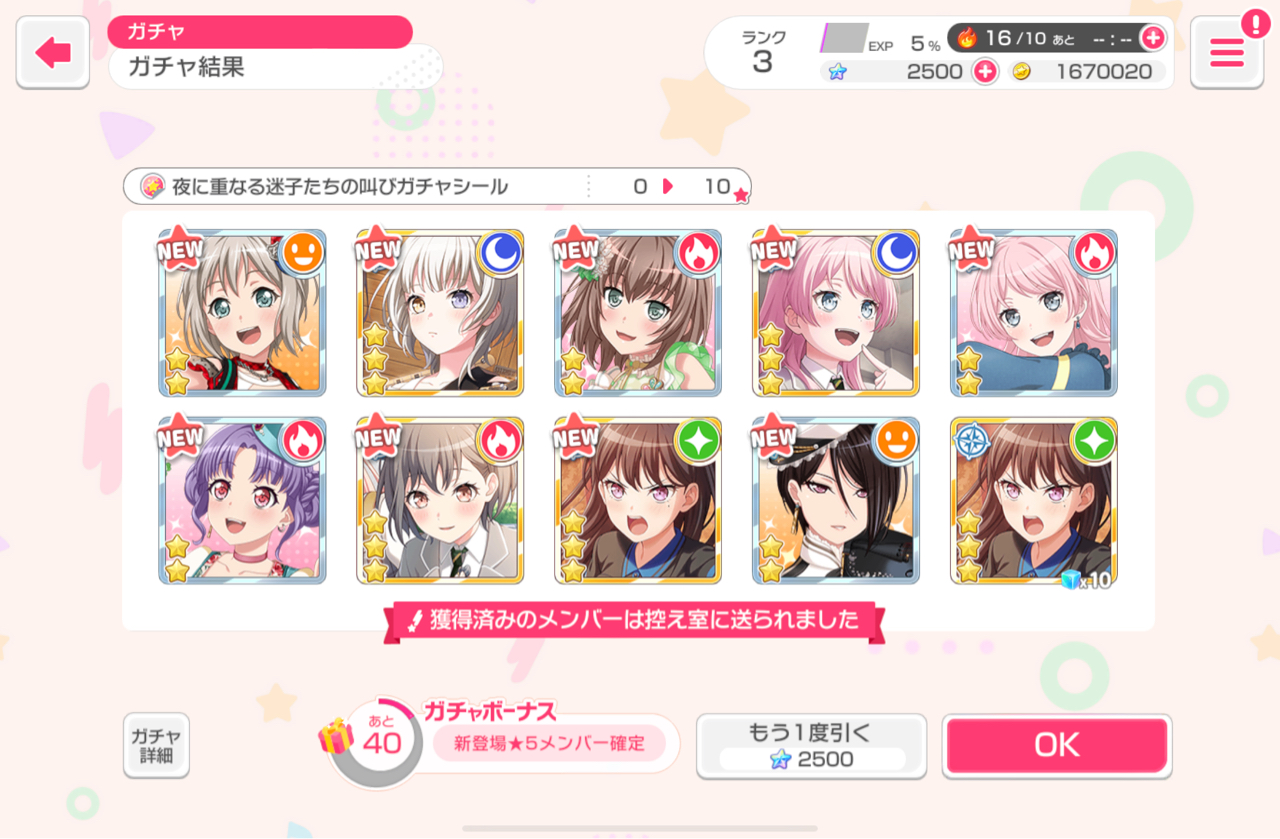Viewport: 1280px width, 839px height.
Task: Refill the live boost with the plus icon
Action: tap(1153, 38)
